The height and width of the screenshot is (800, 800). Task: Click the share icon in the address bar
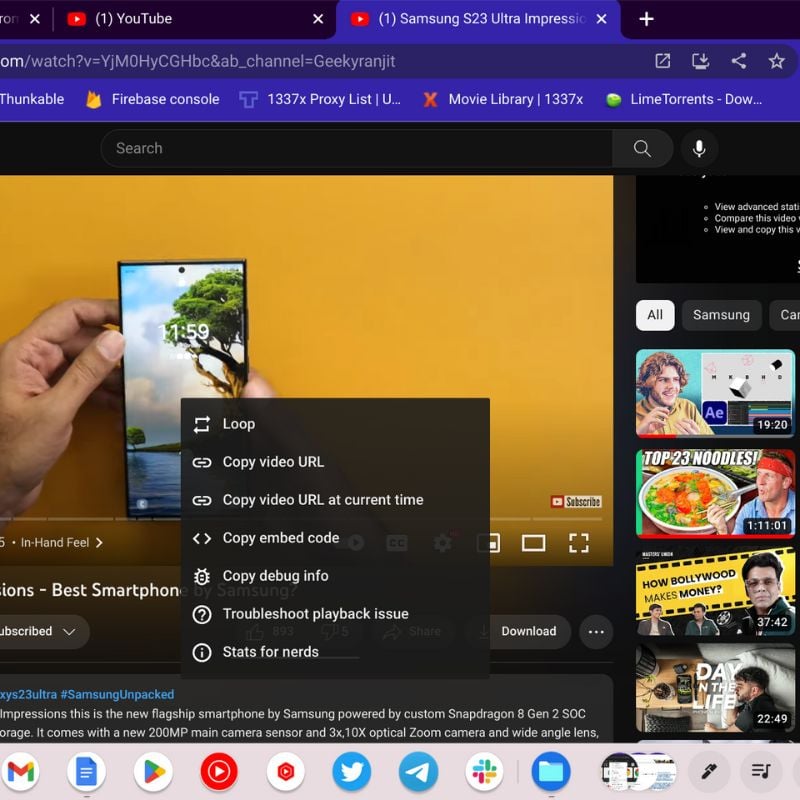point(739,61)
